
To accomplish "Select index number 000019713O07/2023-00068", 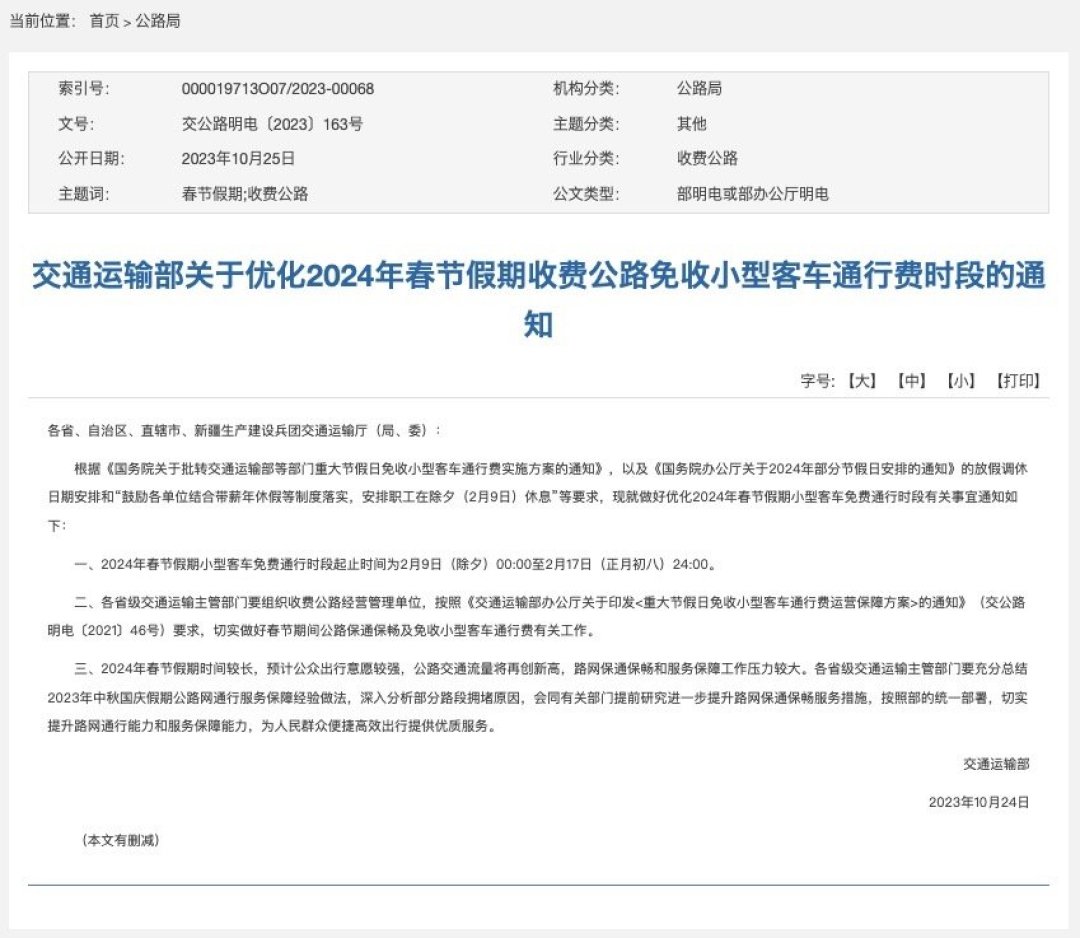I will pyautogui.click(x=278, y=89).
